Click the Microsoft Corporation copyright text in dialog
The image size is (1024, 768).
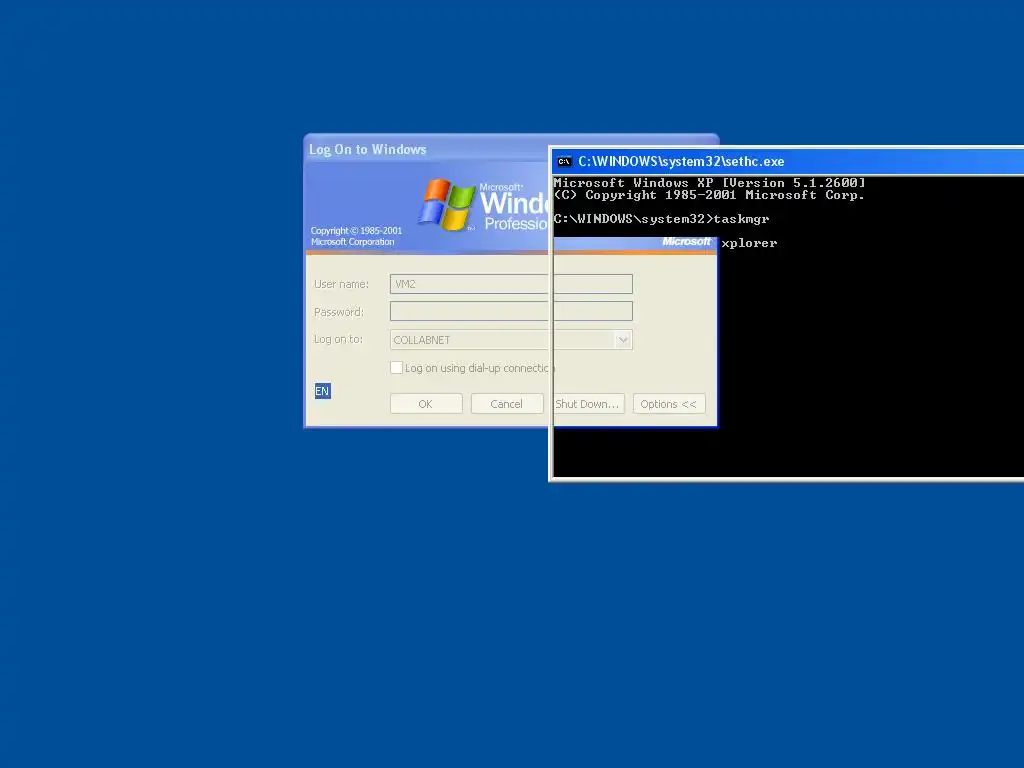pyautogui.click(x=356, y=236)
